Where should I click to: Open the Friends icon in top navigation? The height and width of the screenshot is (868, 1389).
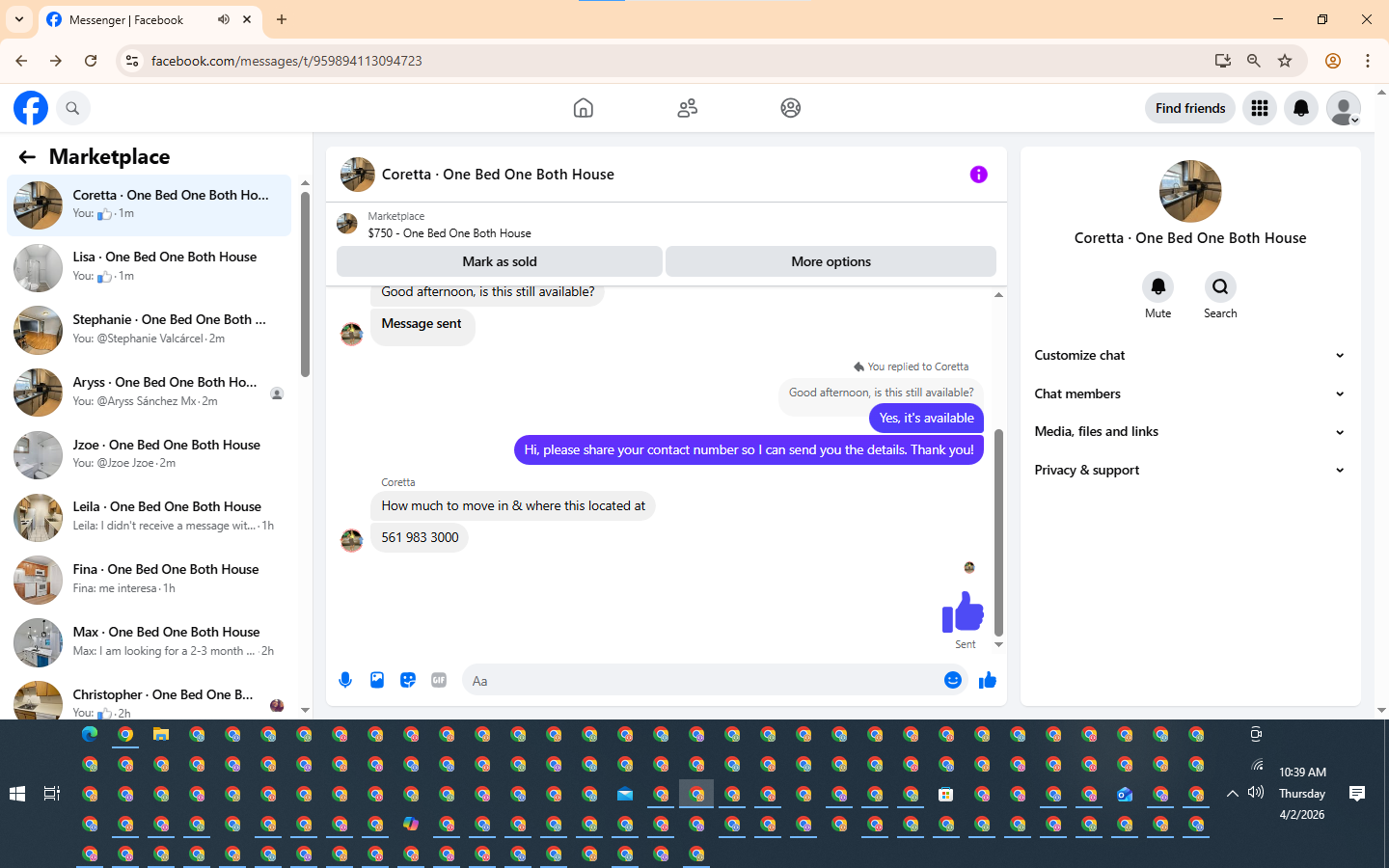tap(688, 108)
